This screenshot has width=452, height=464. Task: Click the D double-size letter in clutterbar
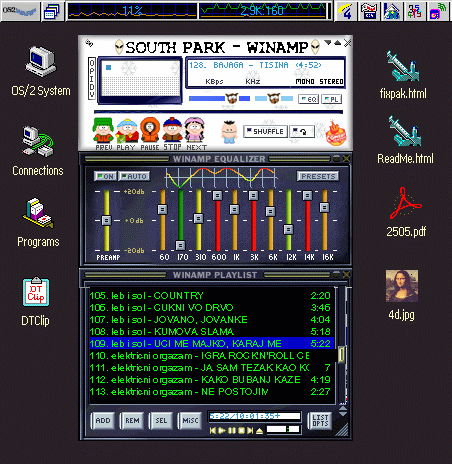92,87
